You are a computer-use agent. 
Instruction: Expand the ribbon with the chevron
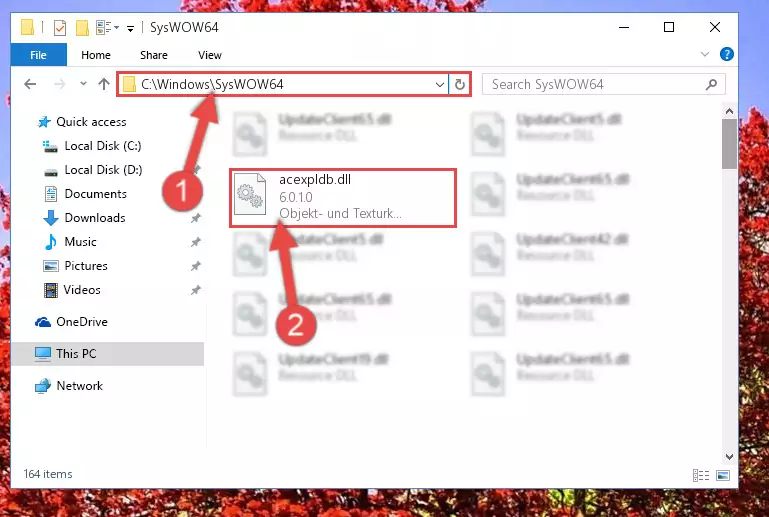(705, 54)
